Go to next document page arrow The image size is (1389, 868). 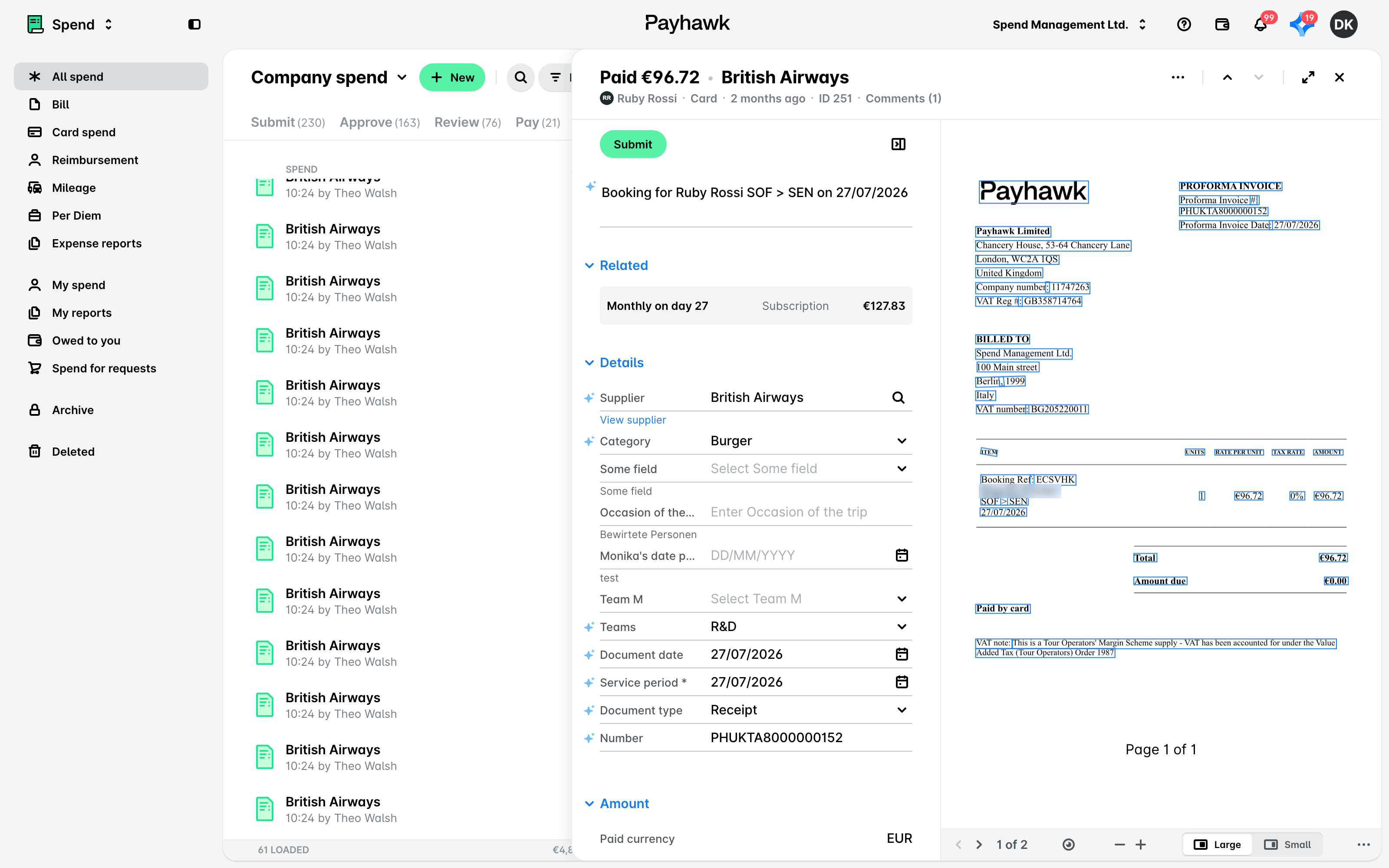[x=979, y=845]
